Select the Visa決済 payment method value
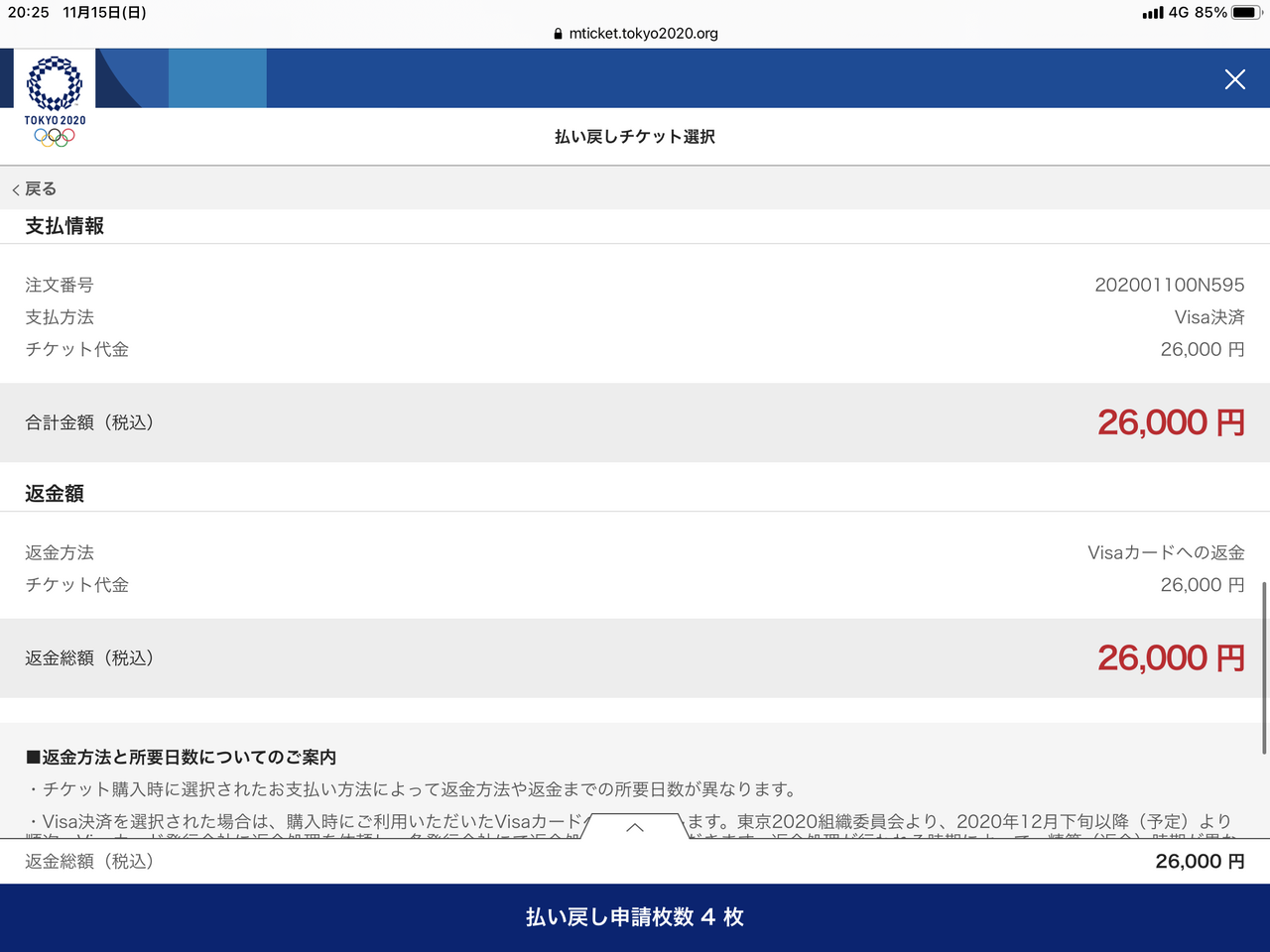The height and width of the screenshot is (952, 1270). [x=1210, y=316]
